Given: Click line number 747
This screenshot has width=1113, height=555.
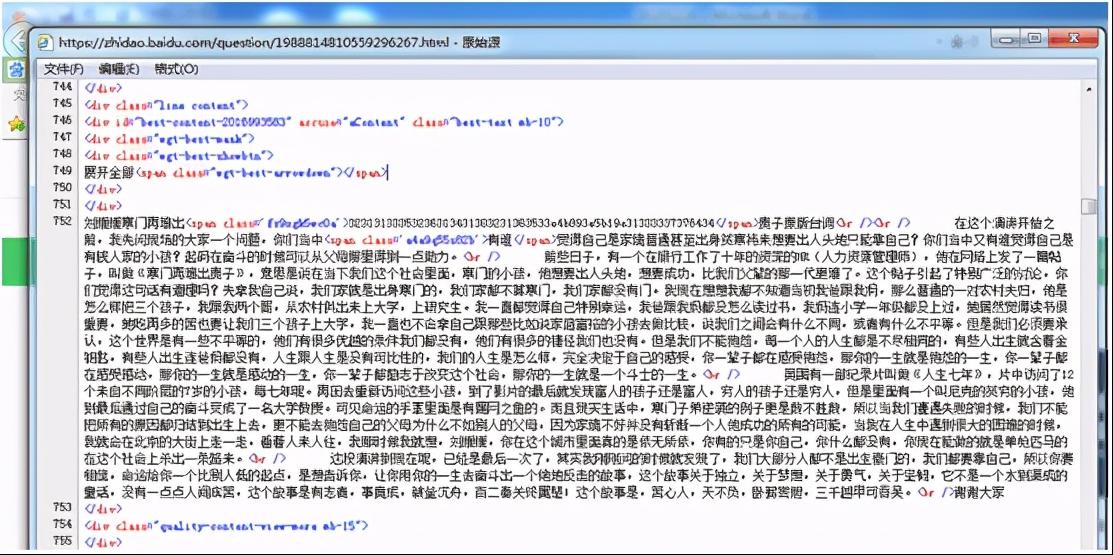Looking at the screenshot, I should click(x=62, y=137).
